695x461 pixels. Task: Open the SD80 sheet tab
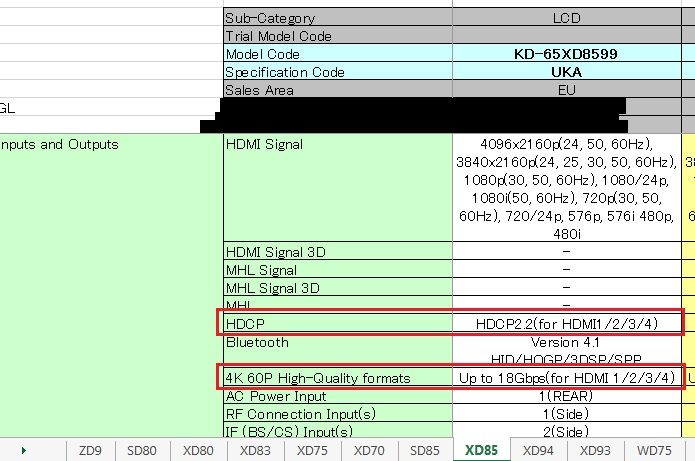[x=142, y=450]
